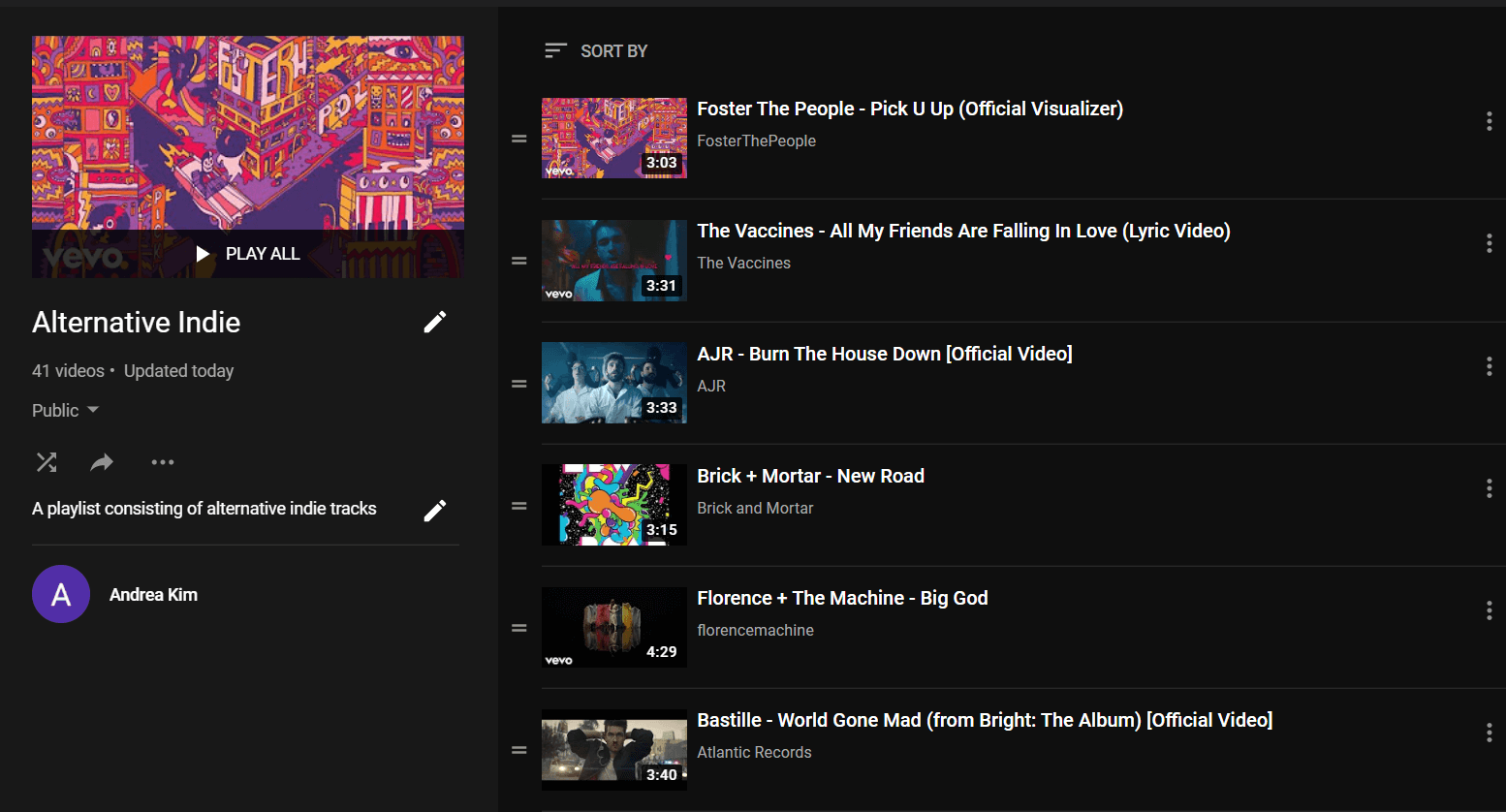The width and height of the screenshot is (1506, 812).
Task: Click the 'Updated today' text
Action: click(x=178, y=371)
